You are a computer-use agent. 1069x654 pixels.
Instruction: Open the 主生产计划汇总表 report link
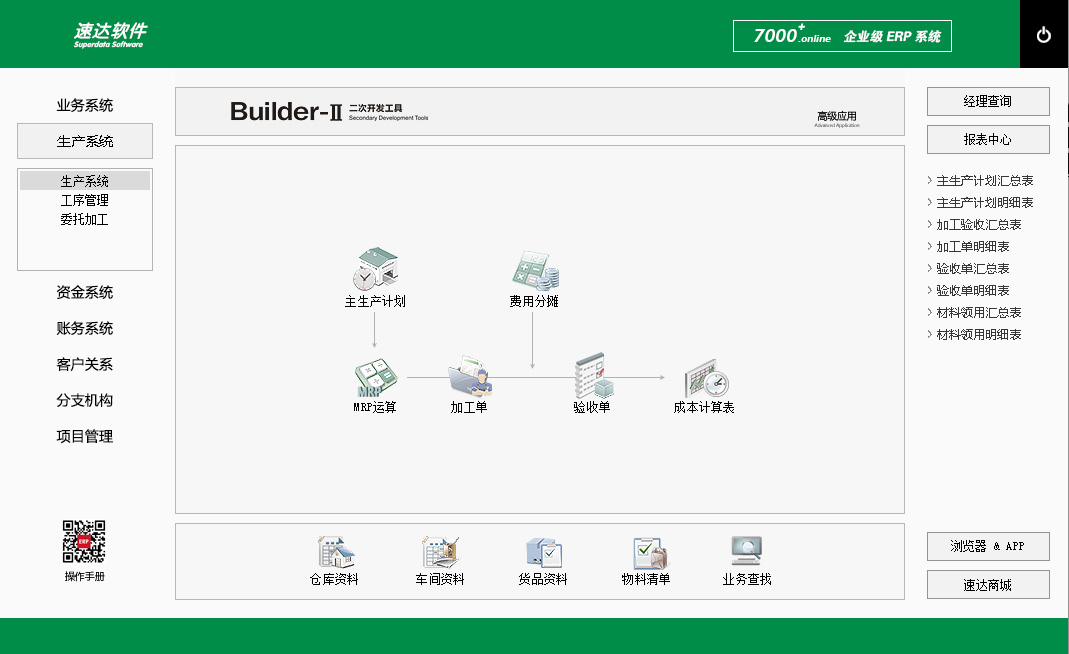984,181
